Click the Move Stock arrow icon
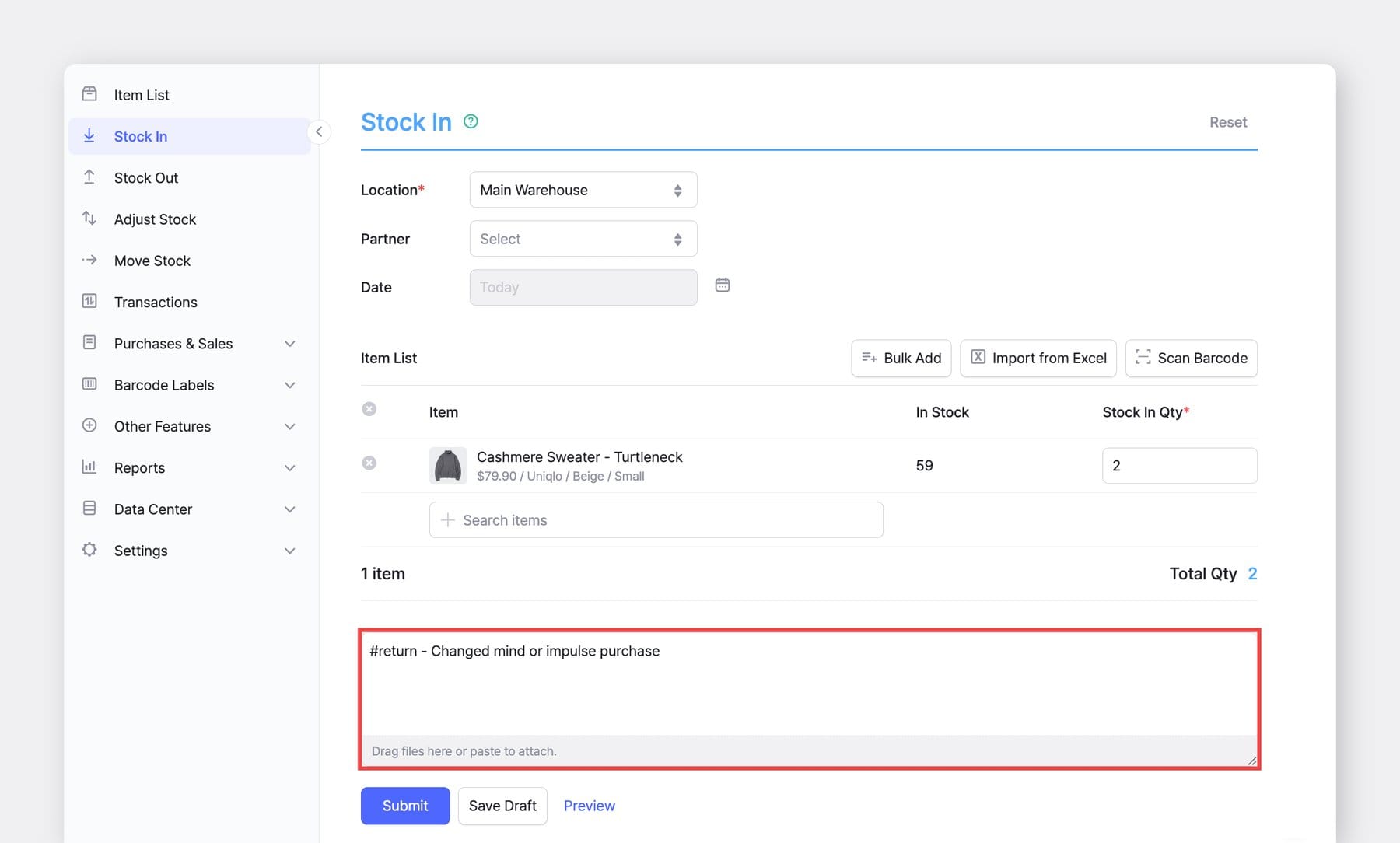 [89, 261]
